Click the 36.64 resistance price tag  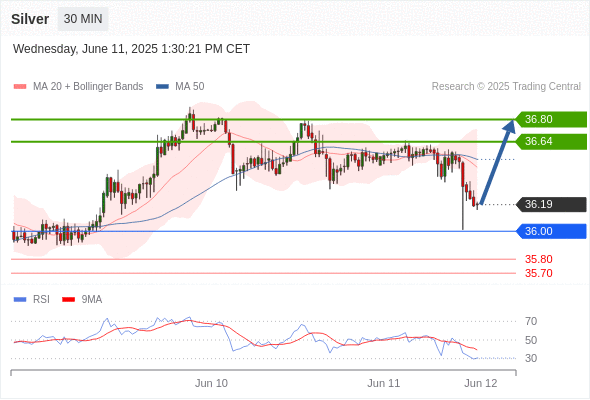551,141
